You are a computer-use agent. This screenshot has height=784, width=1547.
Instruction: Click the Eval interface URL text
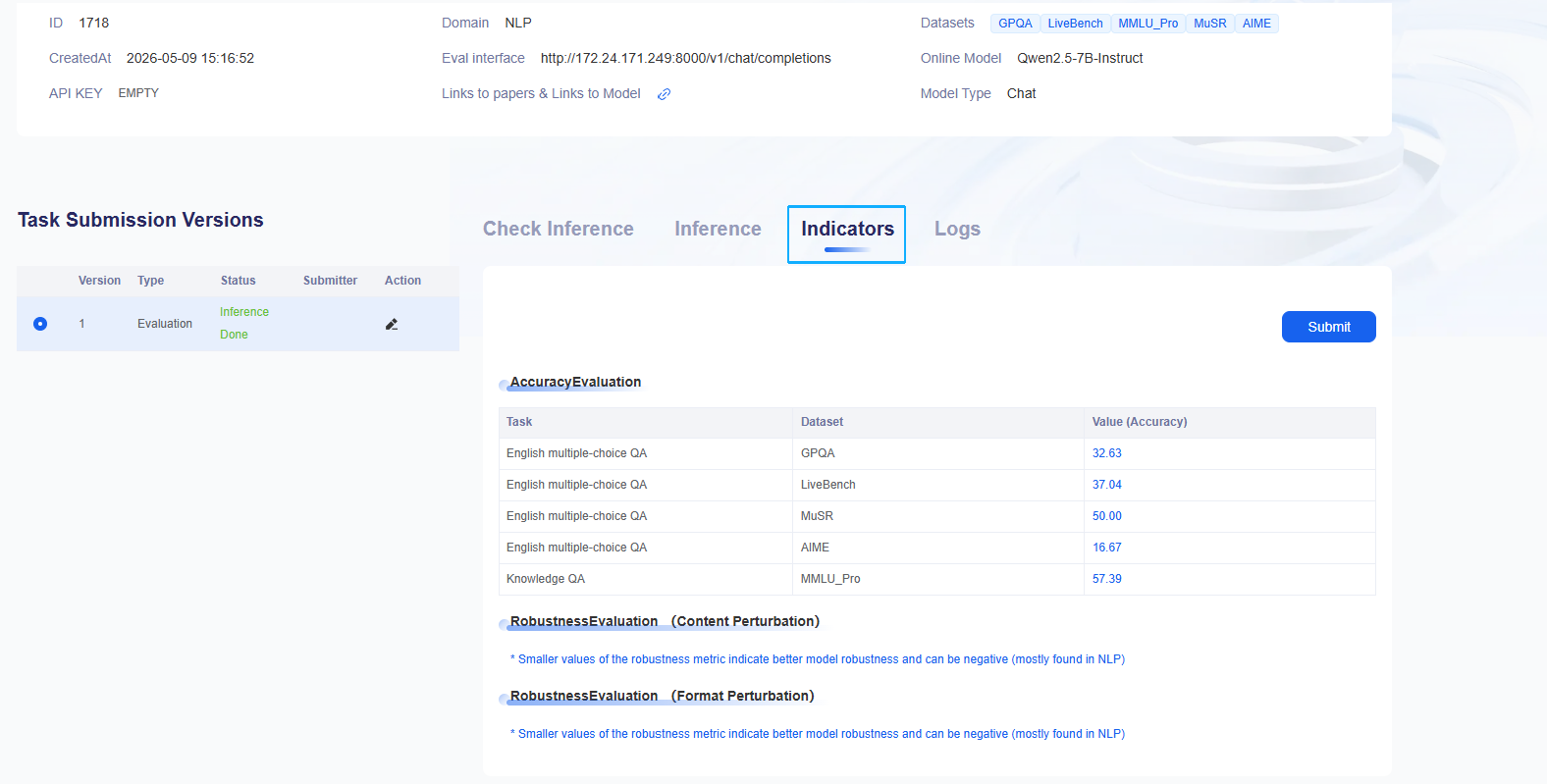click(x=685, y=58)
